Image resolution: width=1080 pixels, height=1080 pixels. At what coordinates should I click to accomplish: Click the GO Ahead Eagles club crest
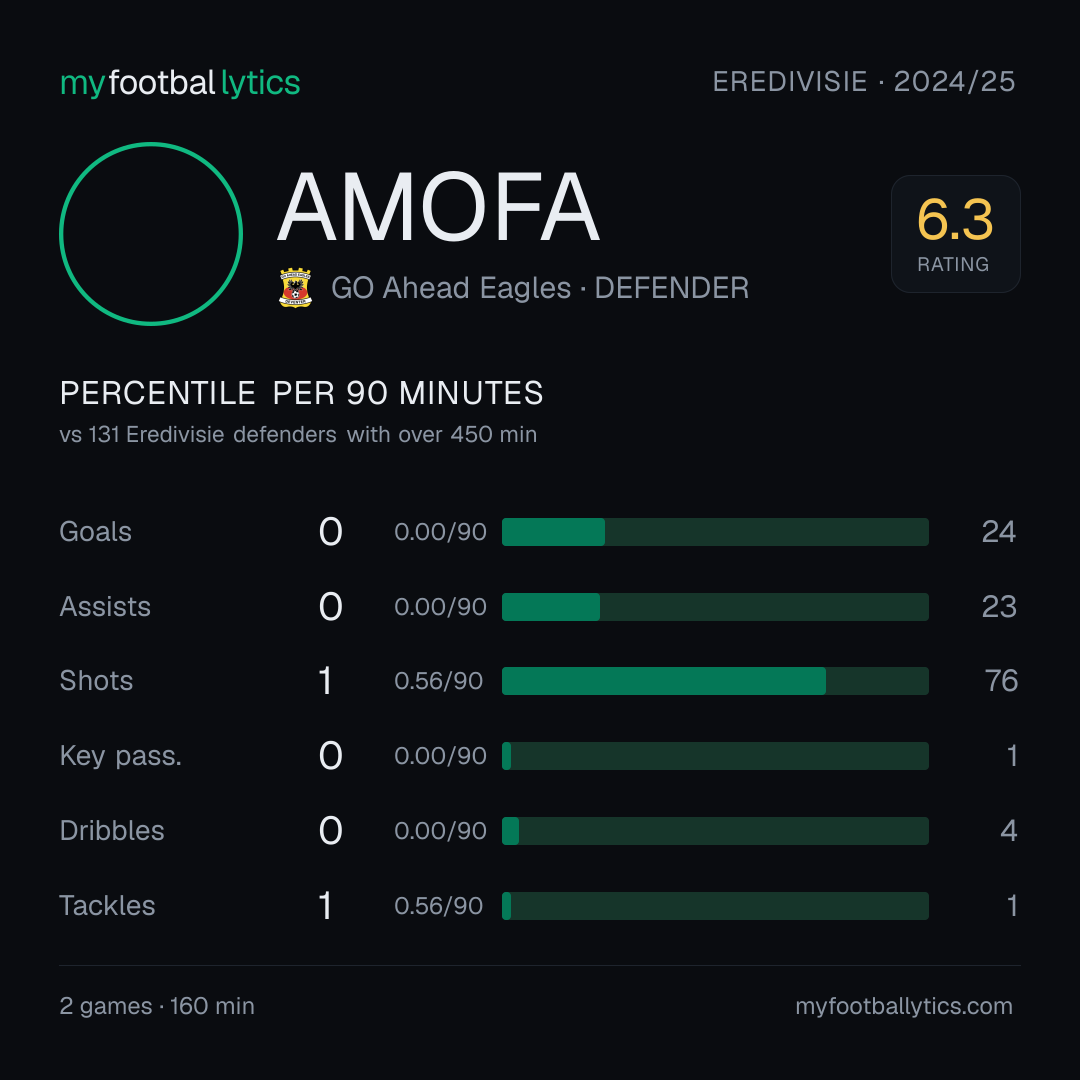(295, 288)
